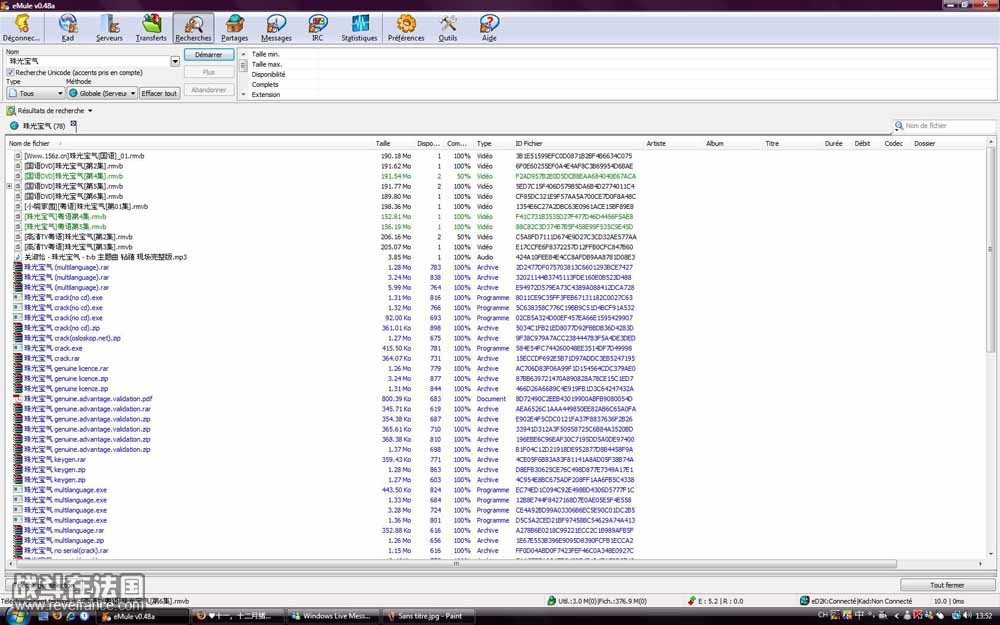This screenshot has height=625, width=1000.
Task: Click the 珠光宝气 genuine licence.rar icon
Action: tap(18, 369)
